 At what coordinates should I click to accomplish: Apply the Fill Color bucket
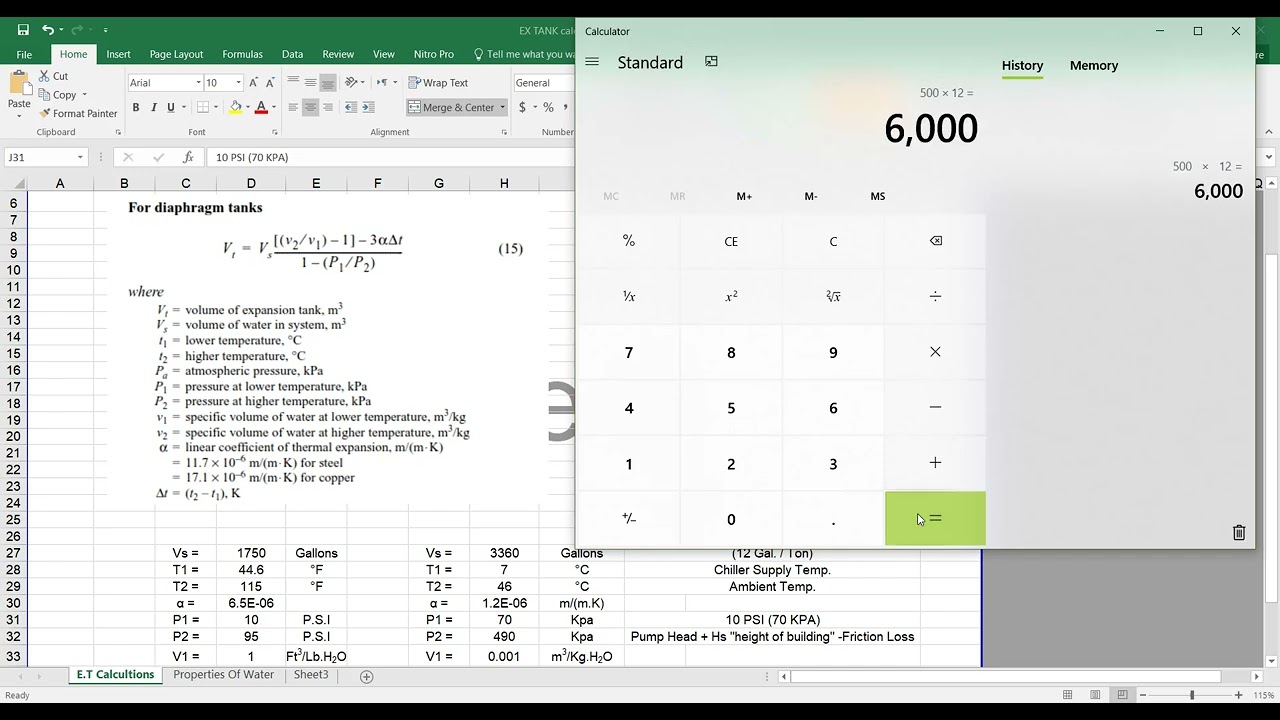236,107
